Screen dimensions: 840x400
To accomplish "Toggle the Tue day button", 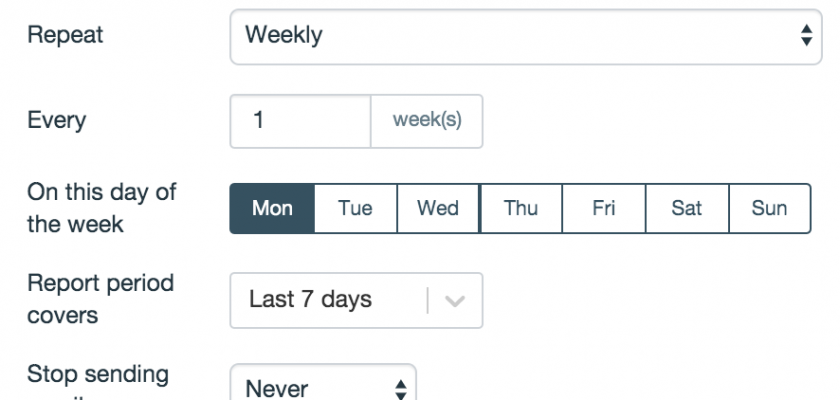I will [355, 208].
